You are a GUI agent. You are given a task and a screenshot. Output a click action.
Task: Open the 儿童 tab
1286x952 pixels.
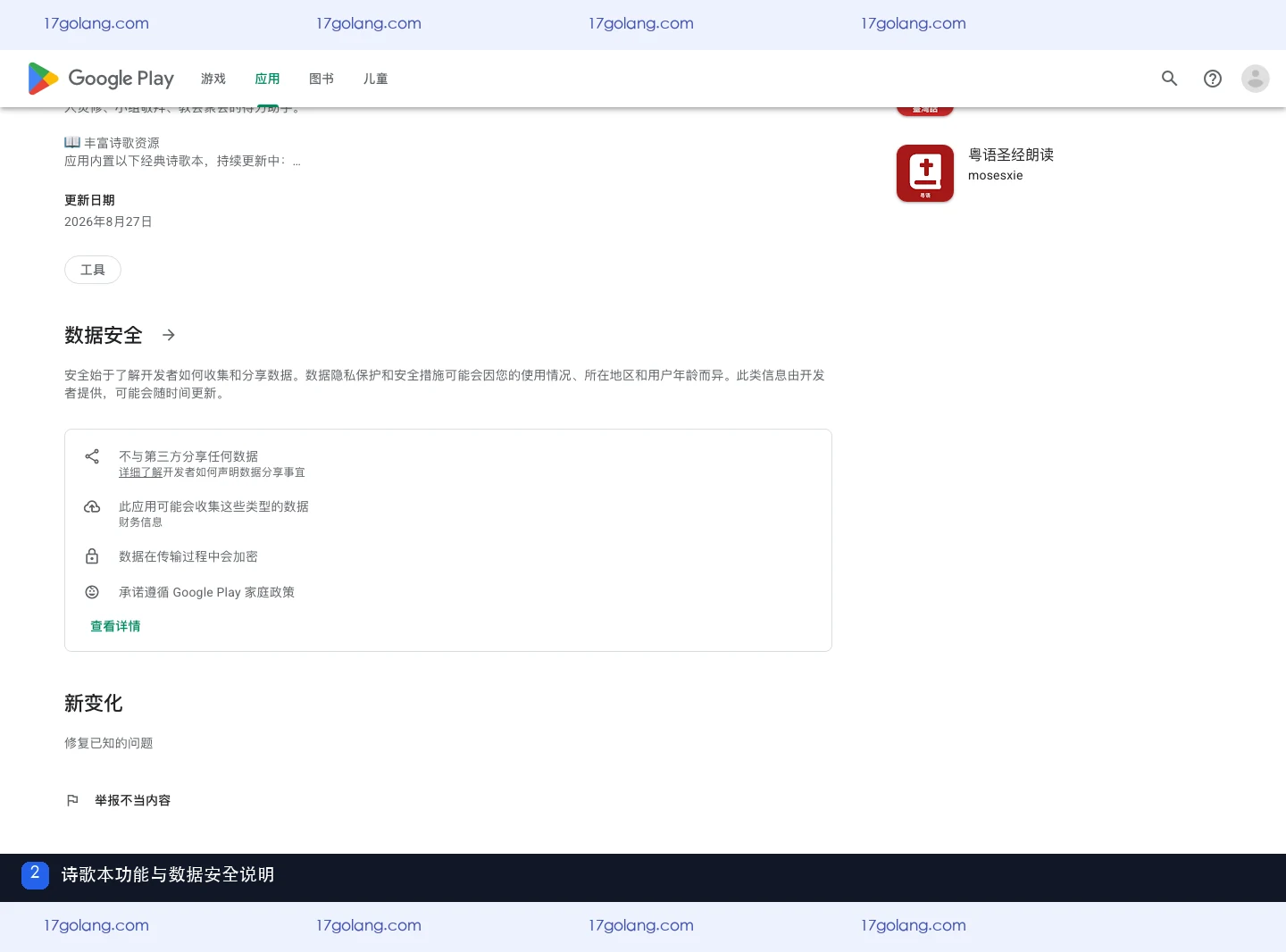pyautogui.click(x=375, y=79)
